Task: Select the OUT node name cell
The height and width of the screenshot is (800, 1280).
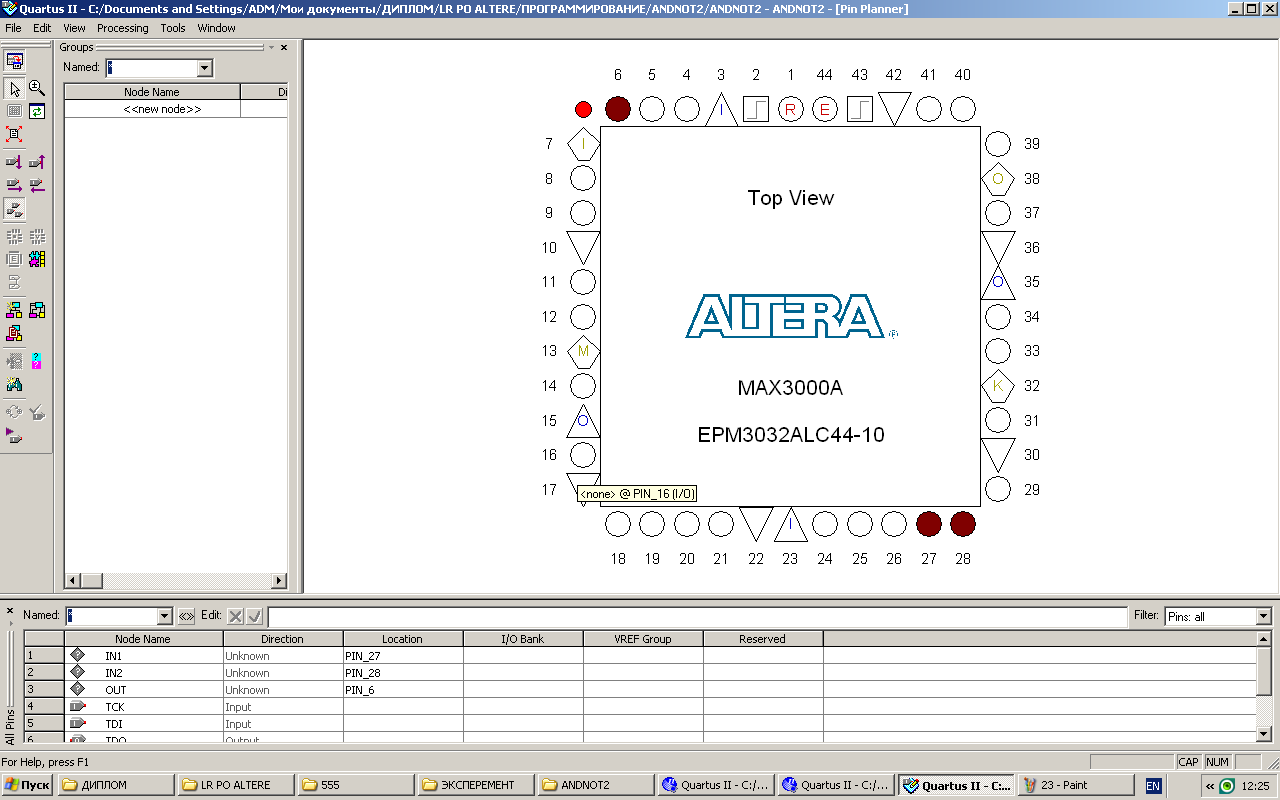Action: coord(144,690)
